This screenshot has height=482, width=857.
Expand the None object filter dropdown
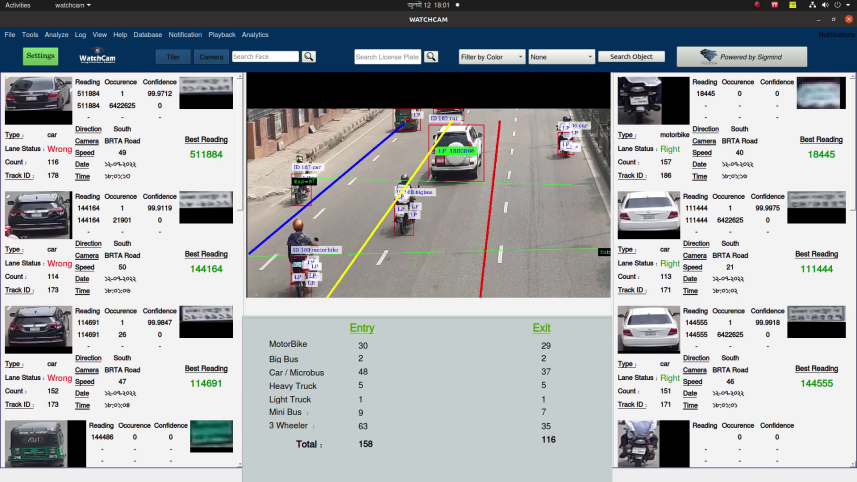(x=562, y=57)
